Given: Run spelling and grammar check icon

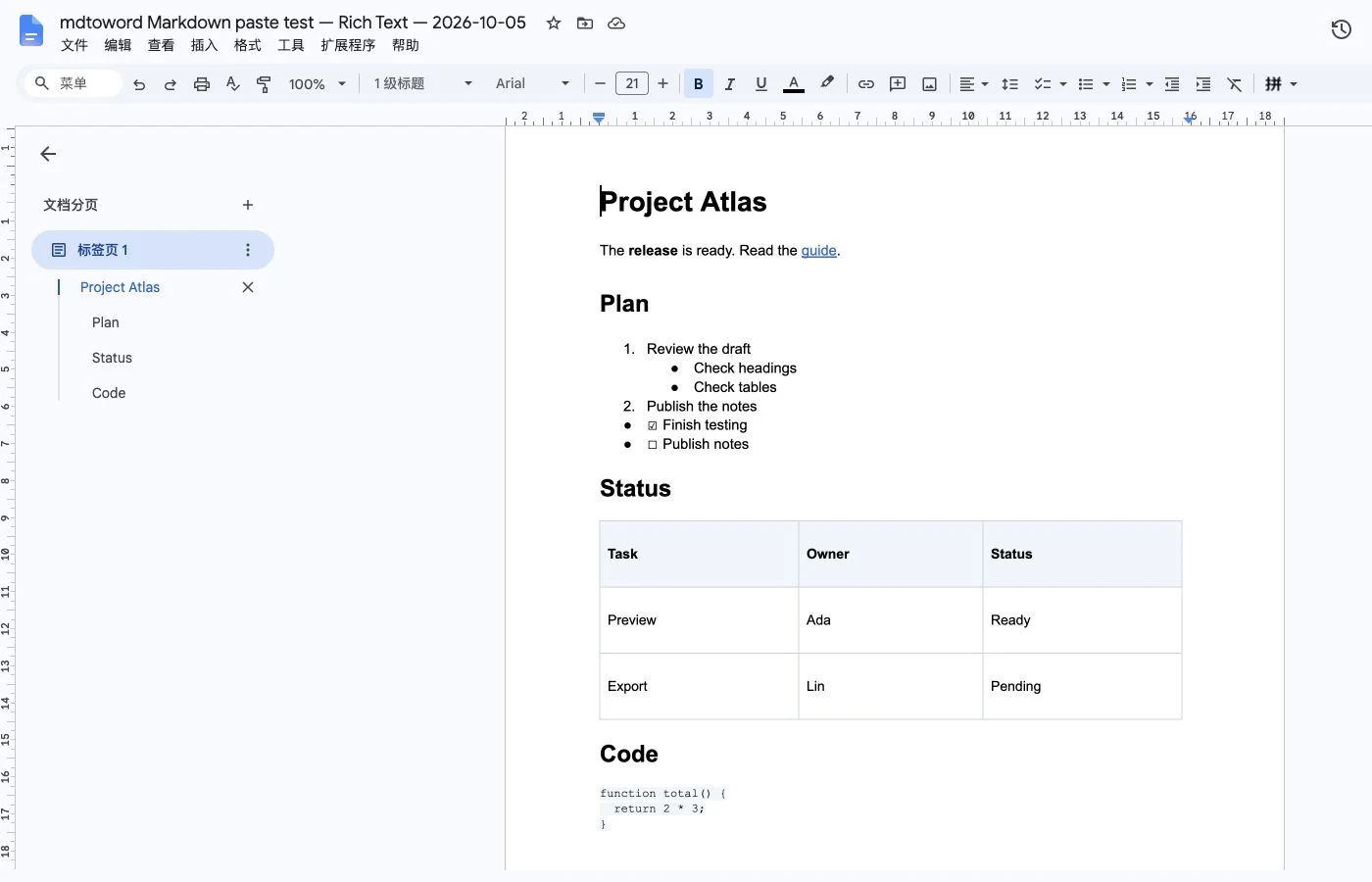Looking at the screenshot, I should coord(232,84).
